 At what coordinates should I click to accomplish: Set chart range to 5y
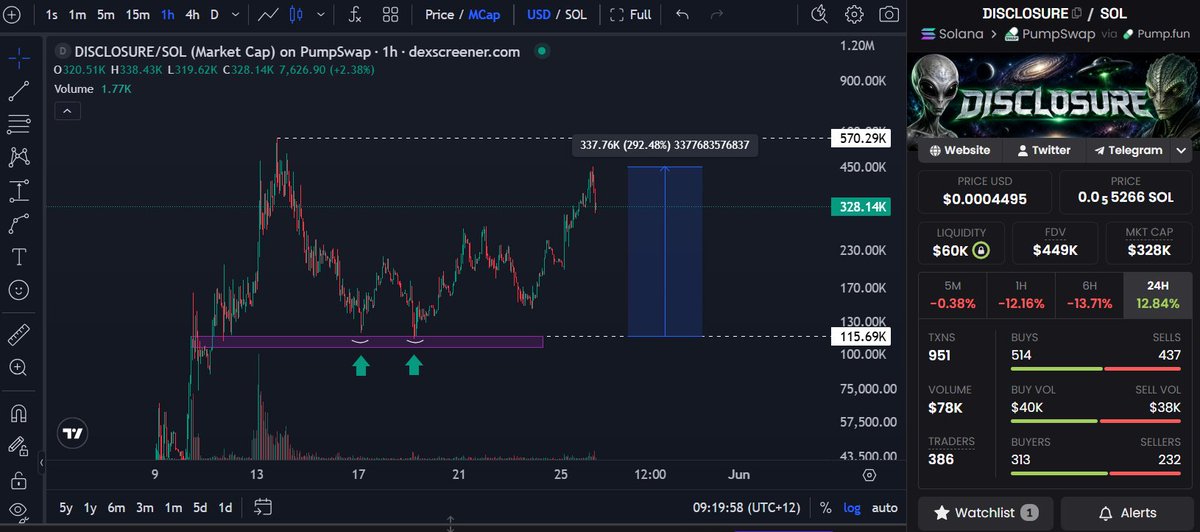pos(65,507)
